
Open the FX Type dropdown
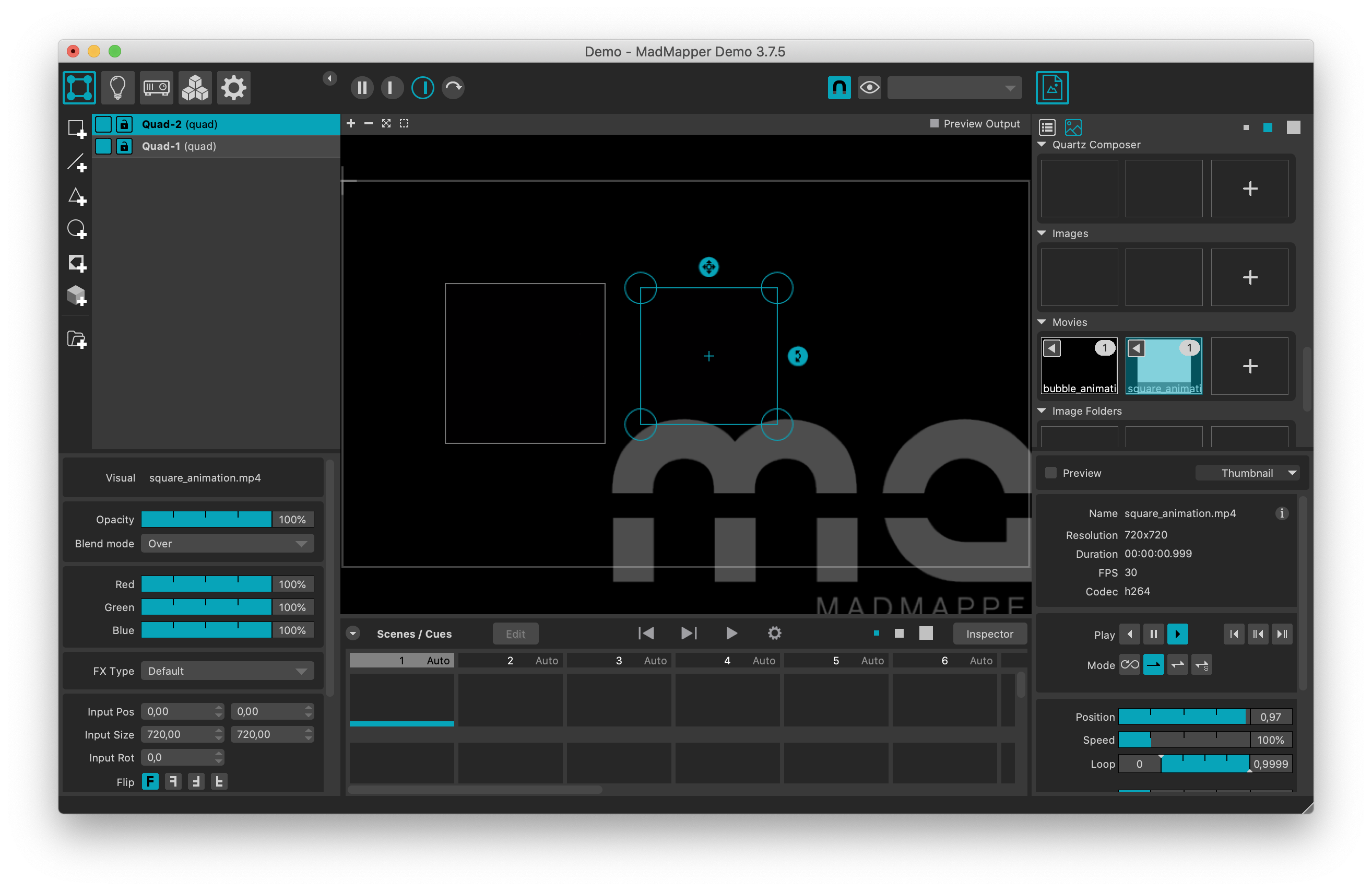(227, 671)
